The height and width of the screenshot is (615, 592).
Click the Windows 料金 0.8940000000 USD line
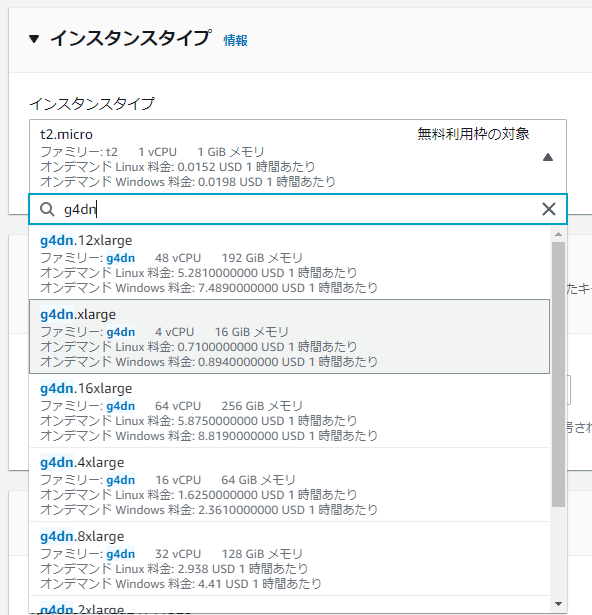point(209,362)
